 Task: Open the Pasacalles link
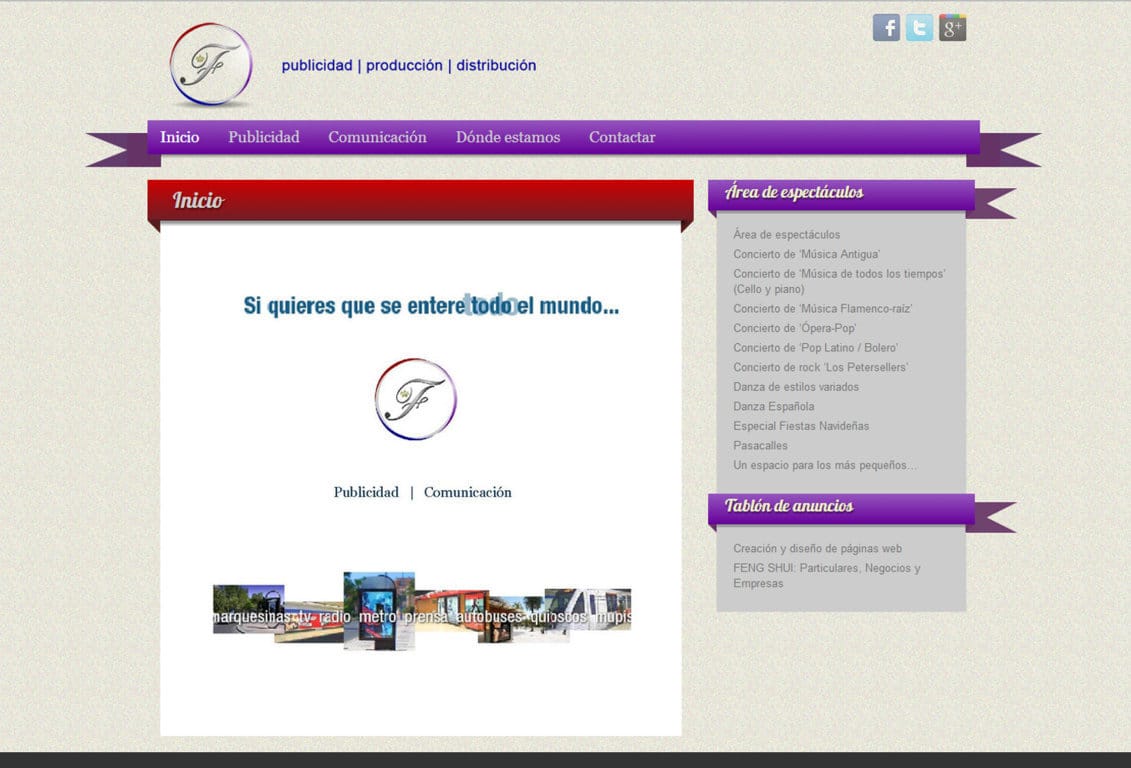tap(760, 445)
